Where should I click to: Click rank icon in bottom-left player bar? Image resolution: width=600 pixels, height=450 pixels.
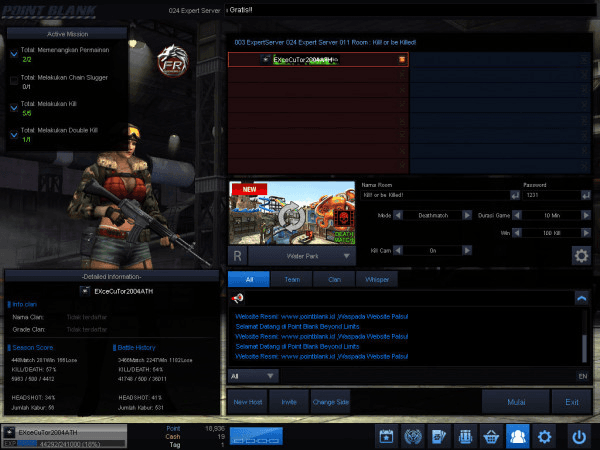[9, 432]
